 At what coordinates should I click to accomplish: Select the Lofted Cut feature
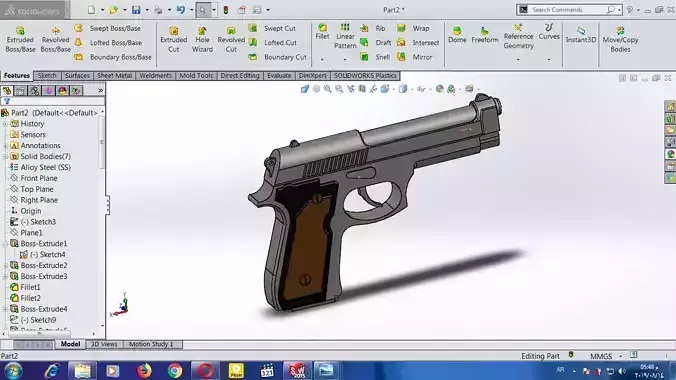(x=273, y=42)
